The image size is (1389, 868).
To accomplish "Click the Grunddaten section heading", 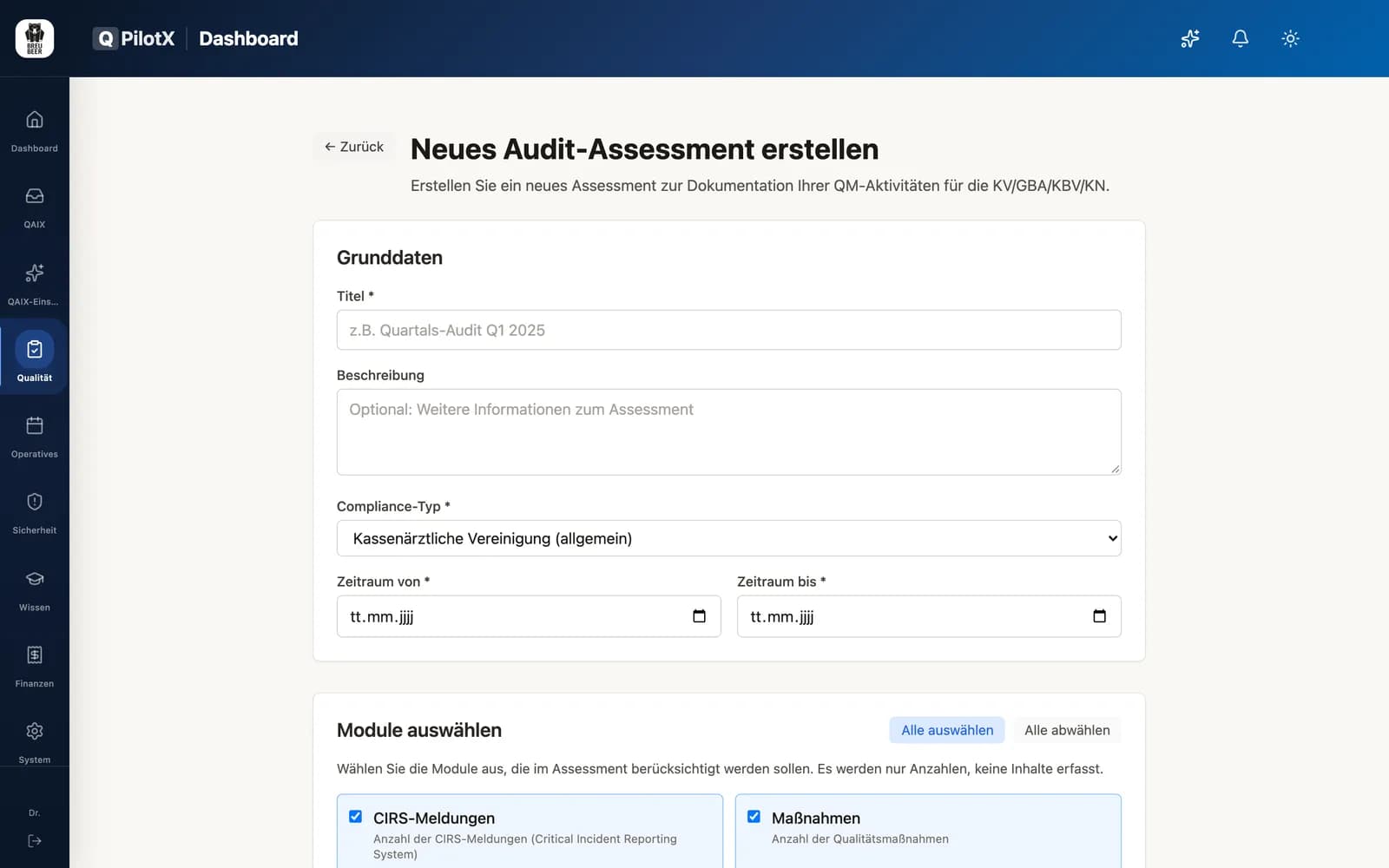I will click(390, 258).
